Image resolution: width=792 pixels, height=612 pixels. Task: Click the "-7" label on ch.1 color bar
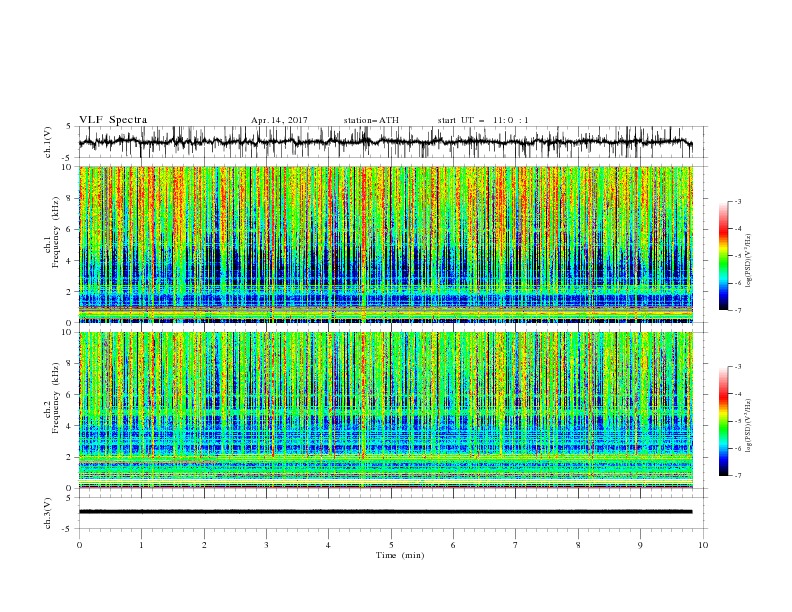pyautogui.click(x=738, y=310)
